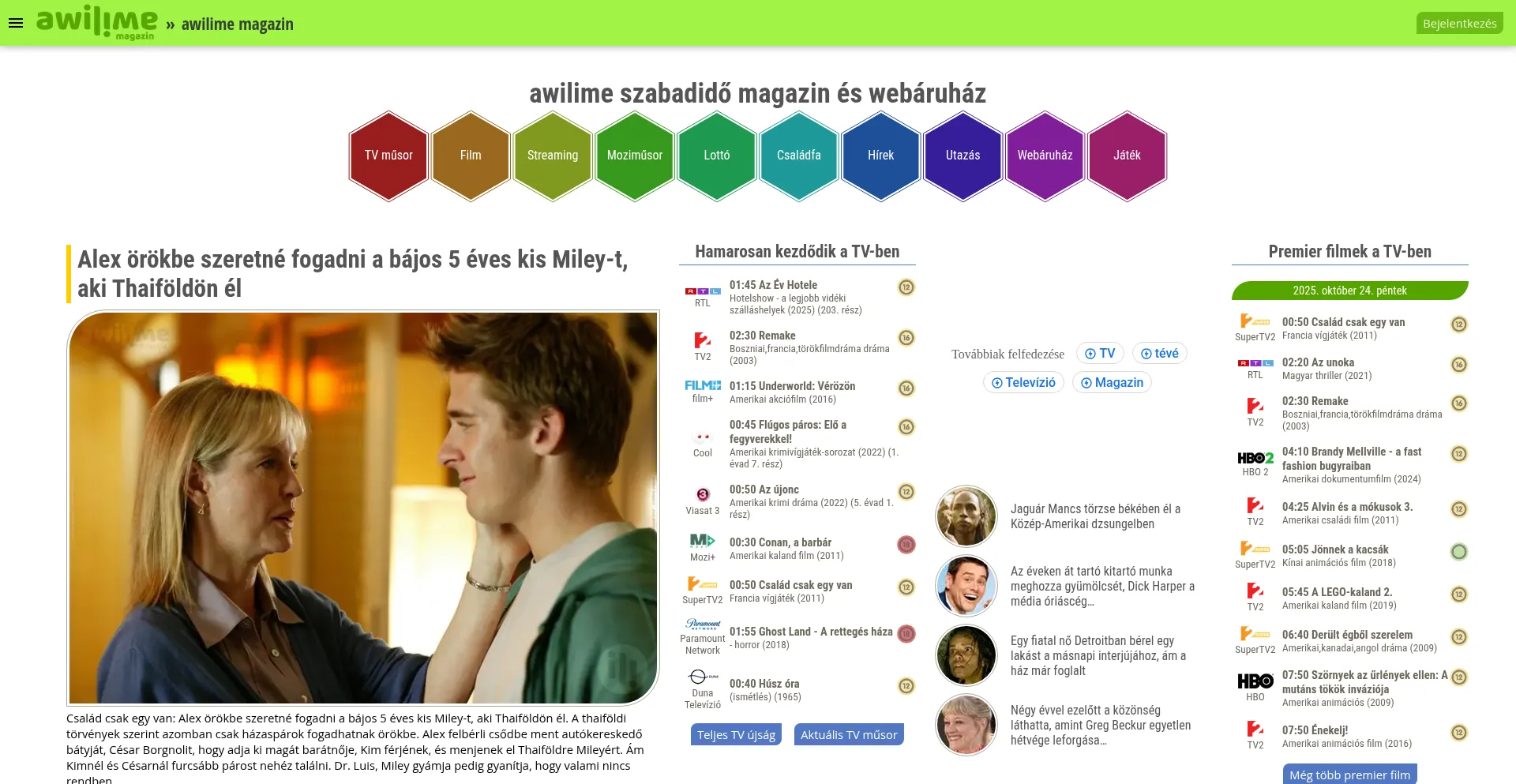Click the awilime magazin logo

click(96, 22)
